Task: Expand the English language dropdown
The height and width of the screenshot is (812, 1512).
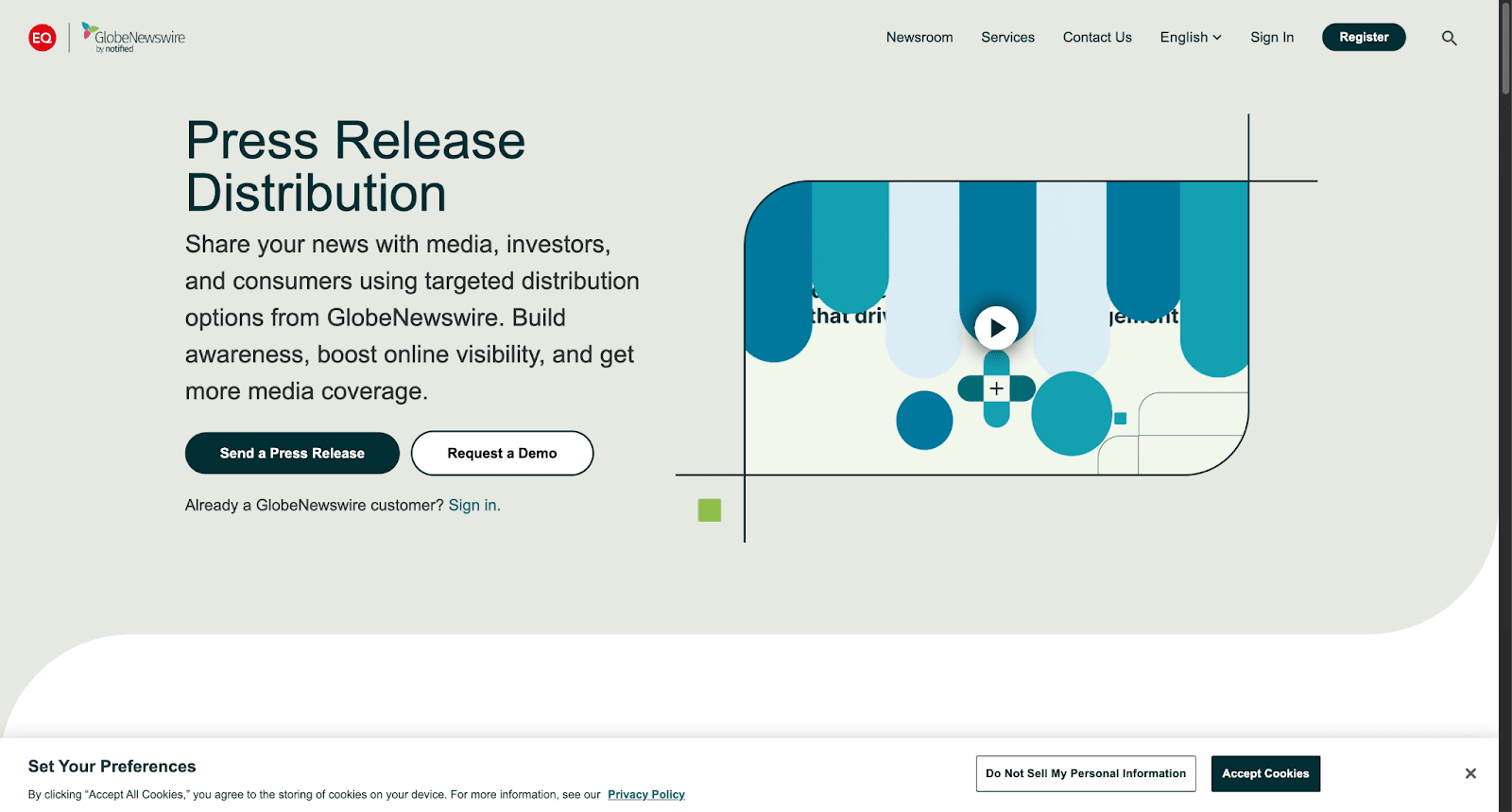Action: pos(1191,38)
